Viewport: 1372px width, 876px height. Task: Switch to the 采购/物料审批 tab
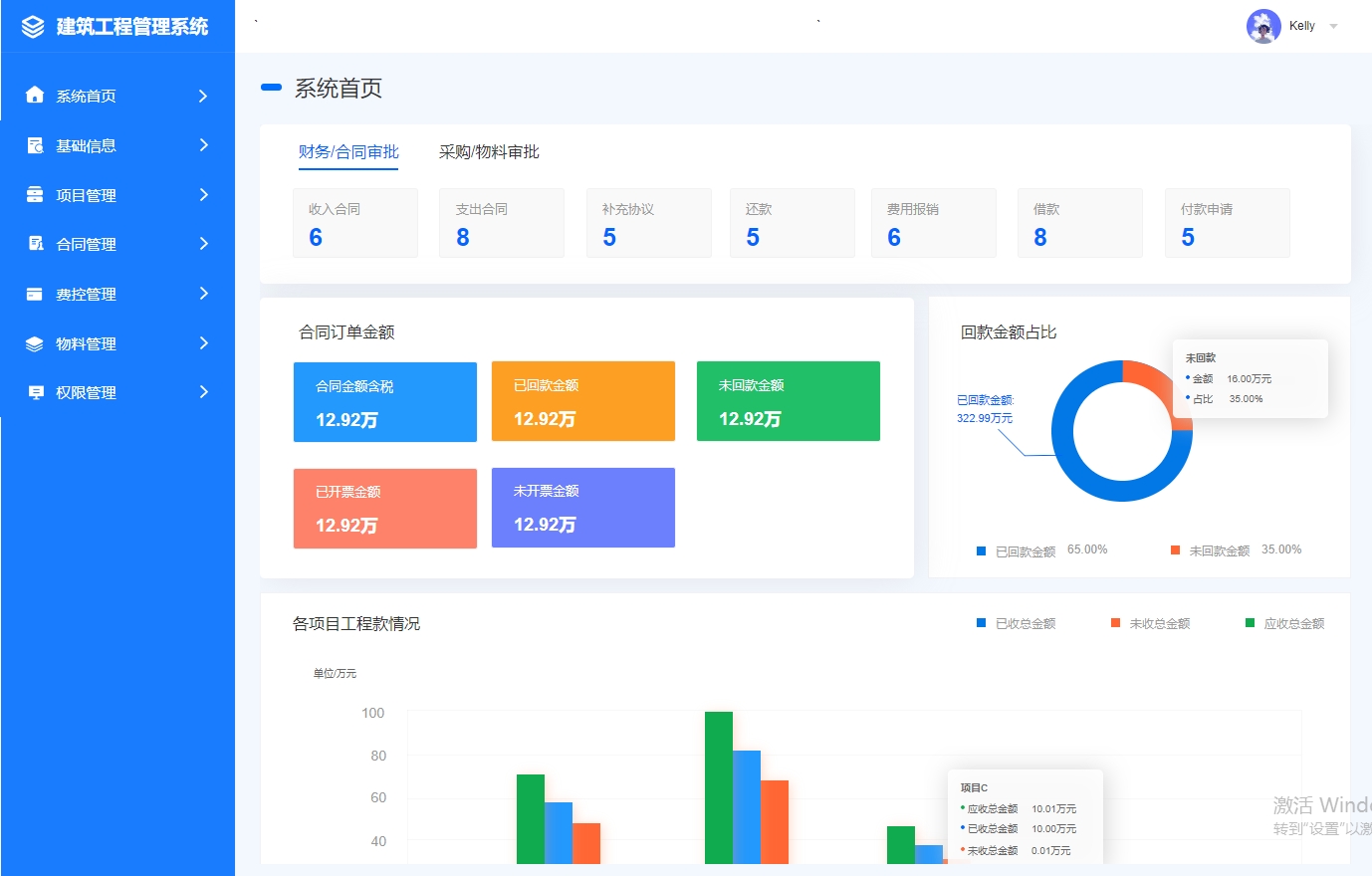click(x=489, y=152)
